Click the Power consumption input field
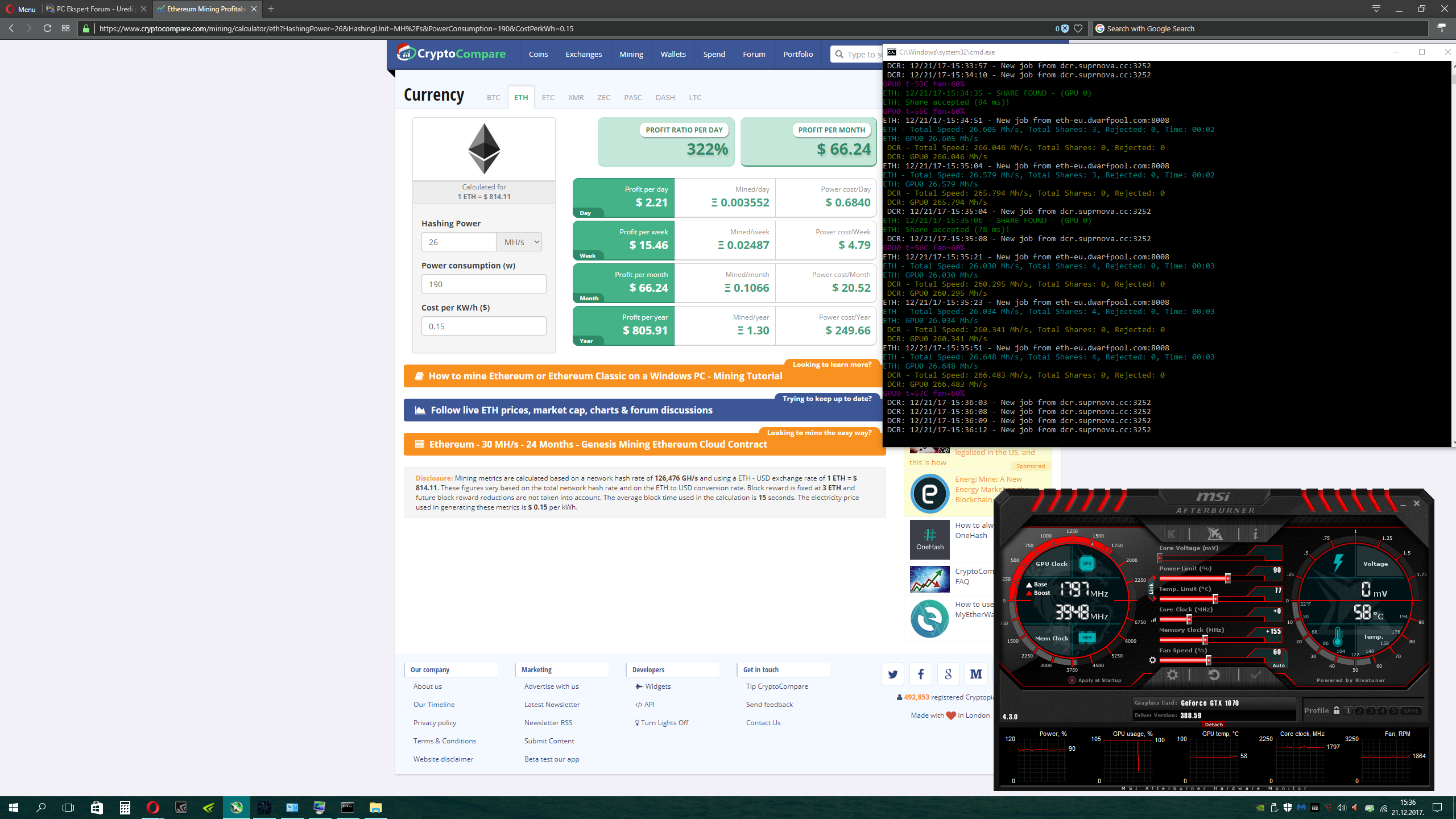1456x819 pixels. 483,284
